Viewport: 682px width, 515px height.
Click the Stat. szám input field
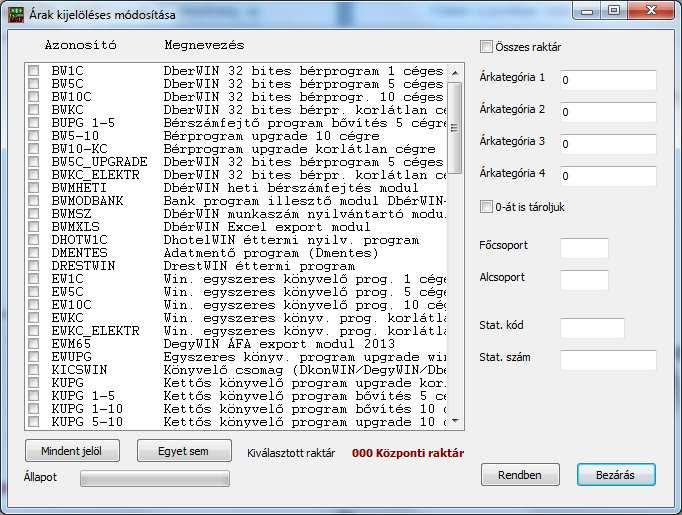point(608,360)
